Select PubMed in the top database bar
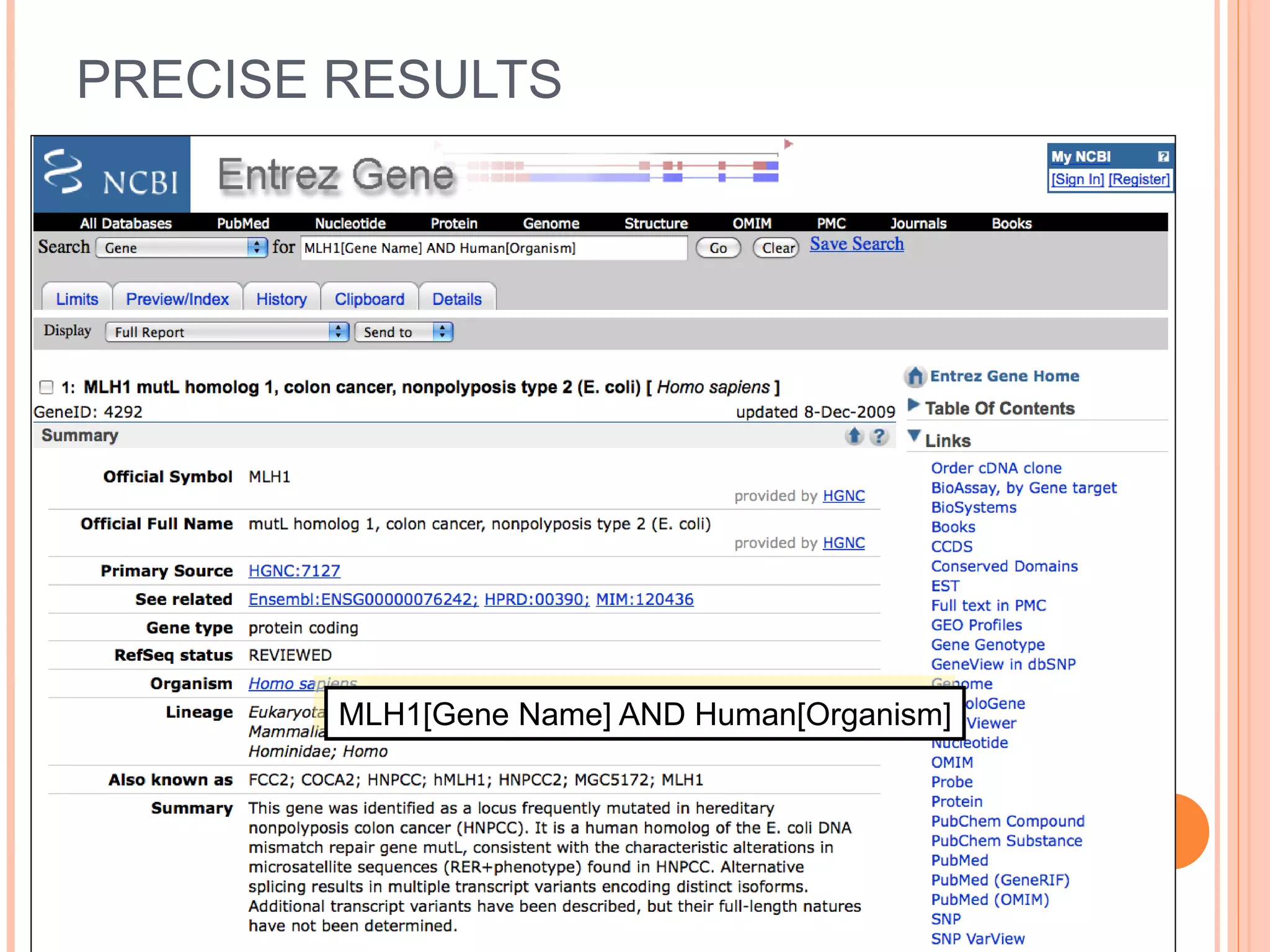This screenshot has width=1270, height=952. click(x=243, y=223)
